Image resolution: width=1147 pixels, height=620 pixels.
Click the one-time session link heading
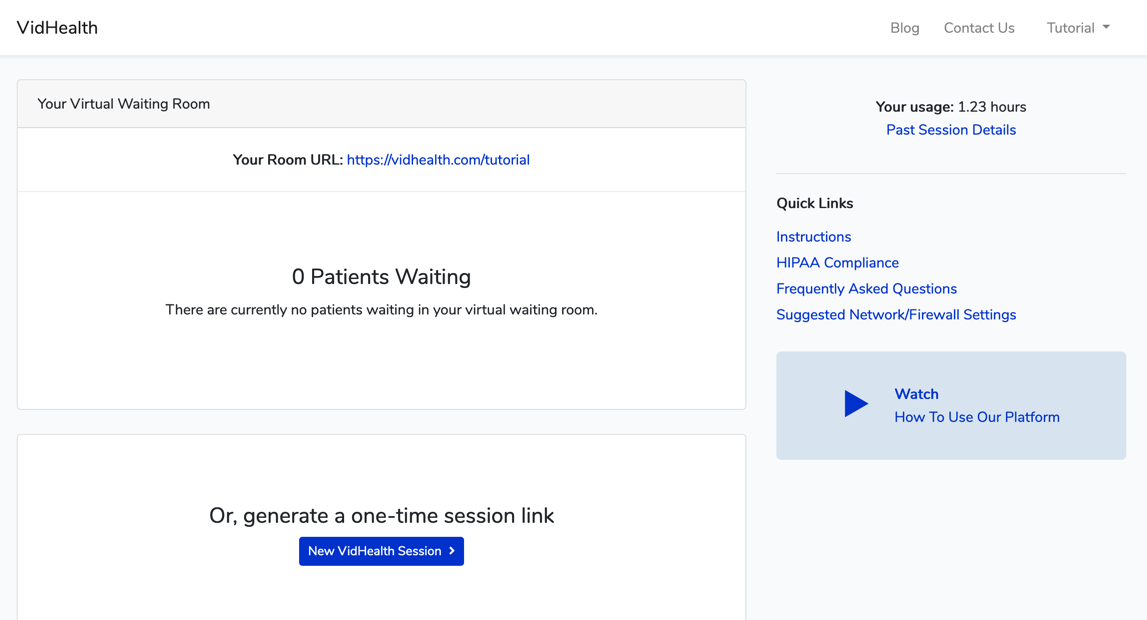click(x=381, y=515)
